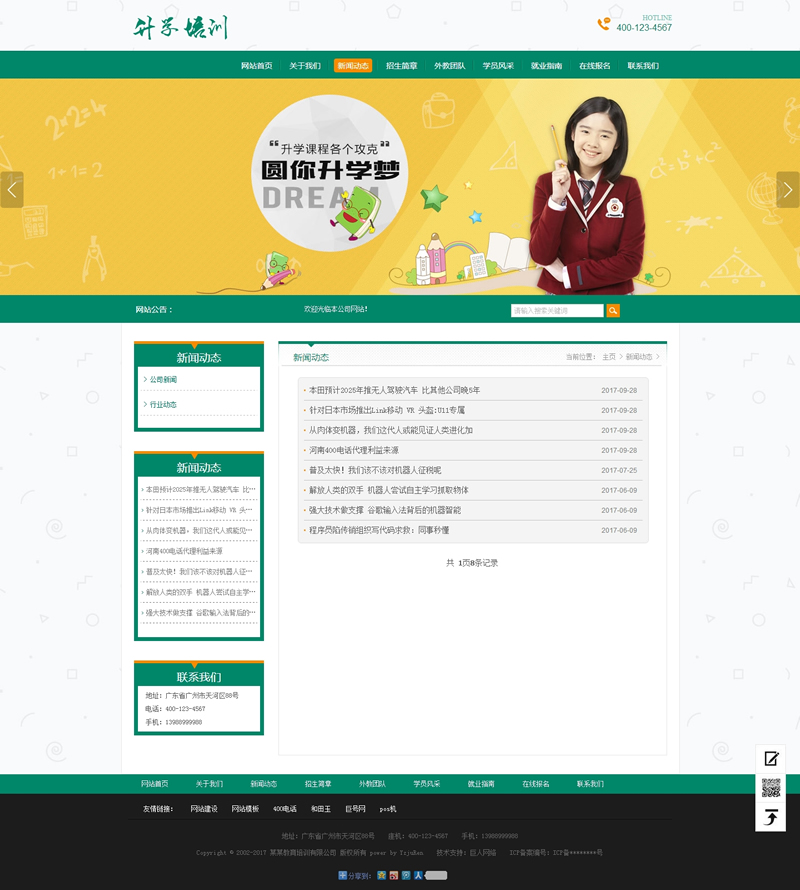
Task: Open 招生简章 in top navigation bar
Action: coord(401,66)
